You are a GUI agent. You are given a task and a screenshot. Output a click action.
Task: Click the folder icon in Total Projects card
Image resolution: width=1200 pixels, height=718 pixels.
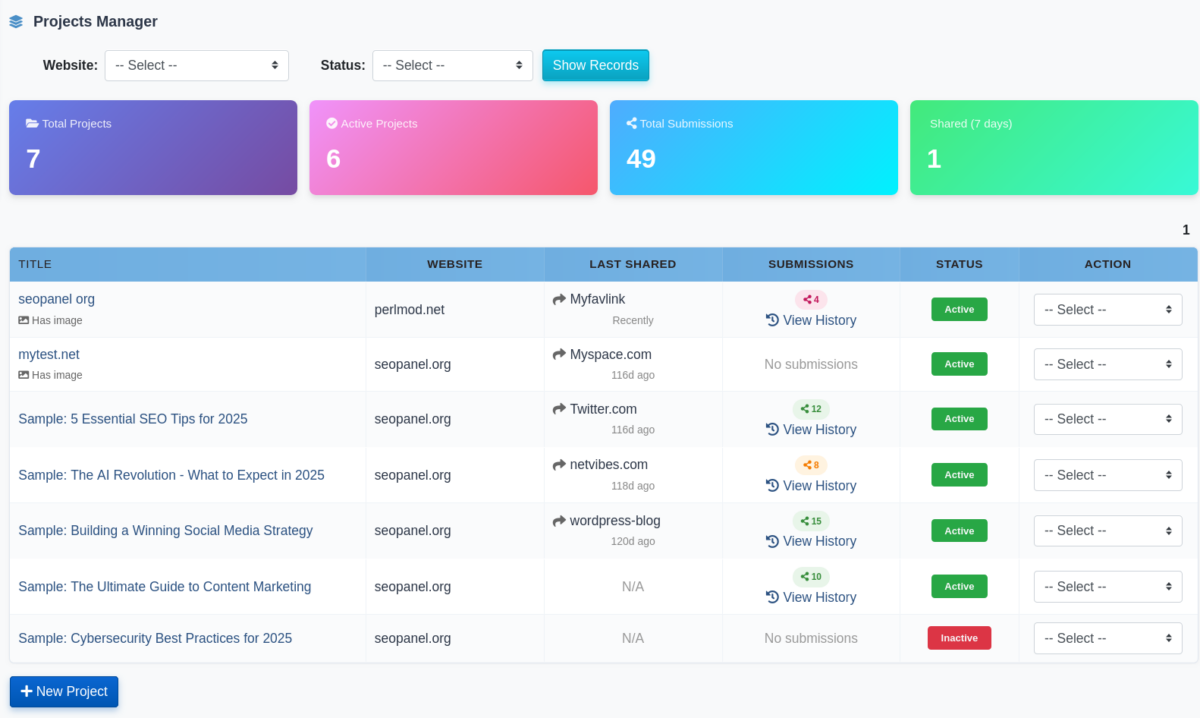(32, 124)
